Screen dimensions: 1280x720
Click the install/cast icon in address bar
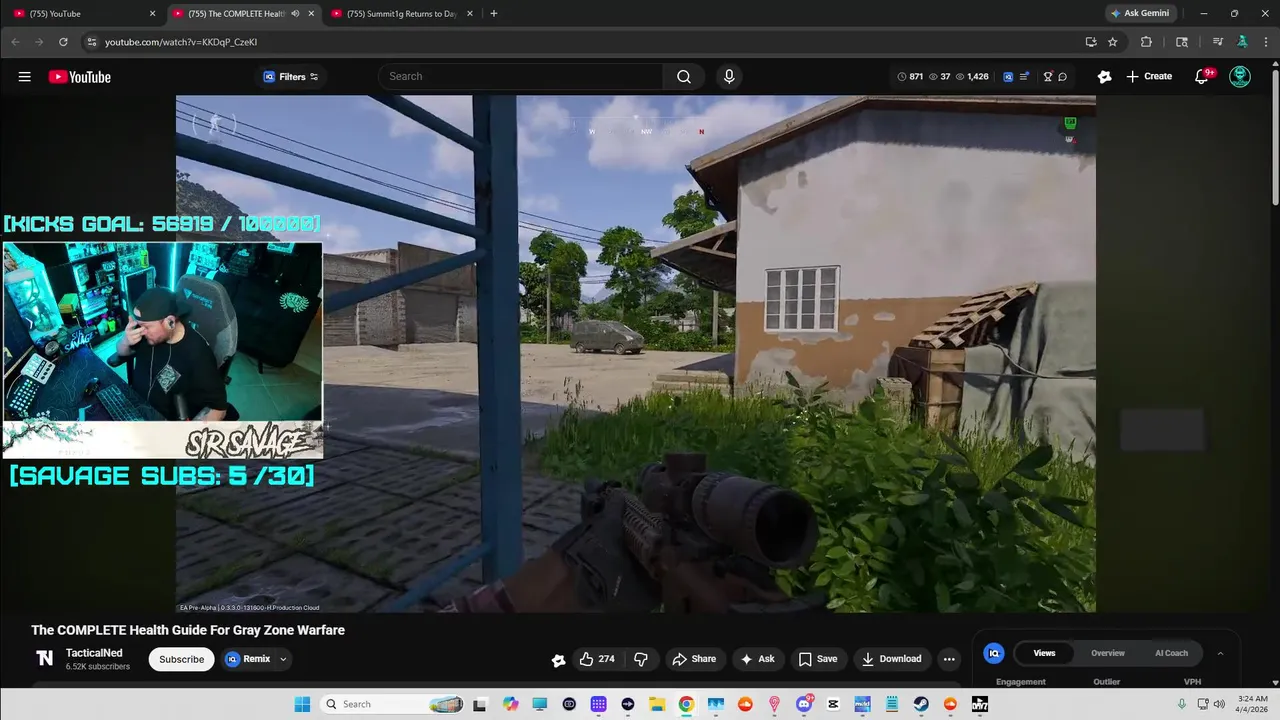point(1091,42)
